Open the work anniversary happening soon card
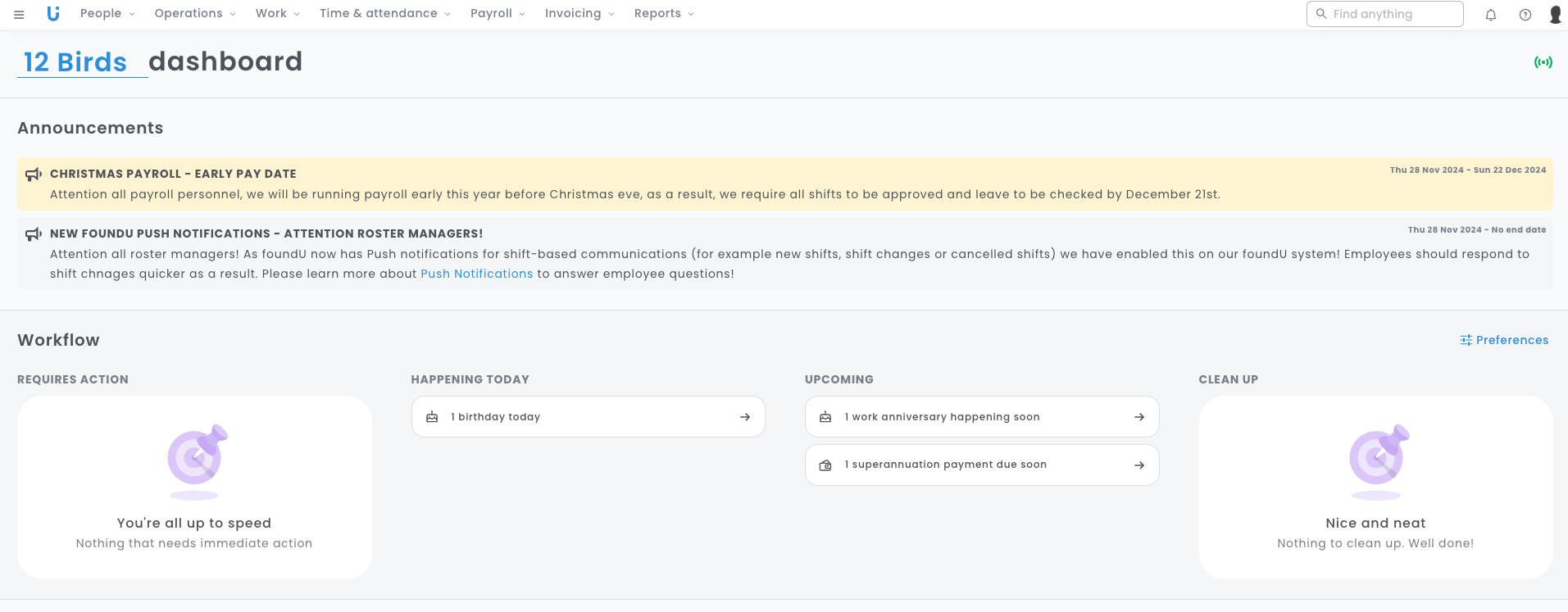 [981, 417]
